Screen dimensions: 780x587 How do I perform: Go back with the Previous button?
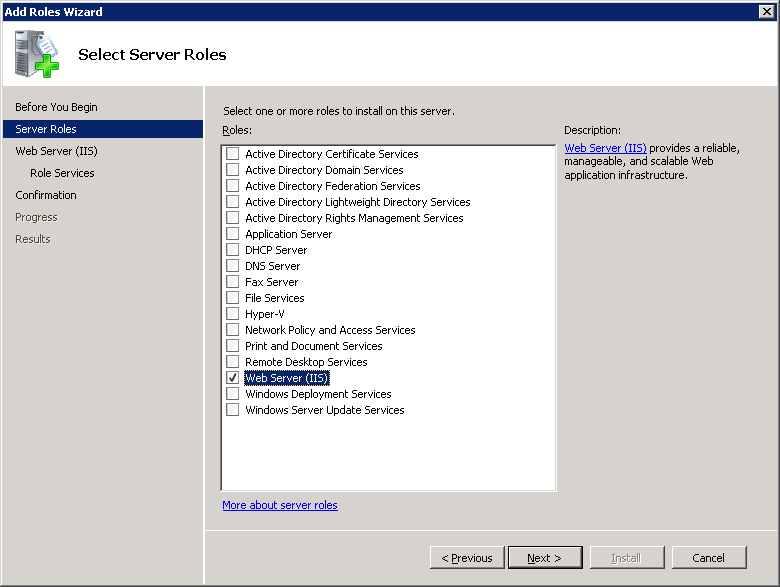pyautogui.click(x=467, y=558)
